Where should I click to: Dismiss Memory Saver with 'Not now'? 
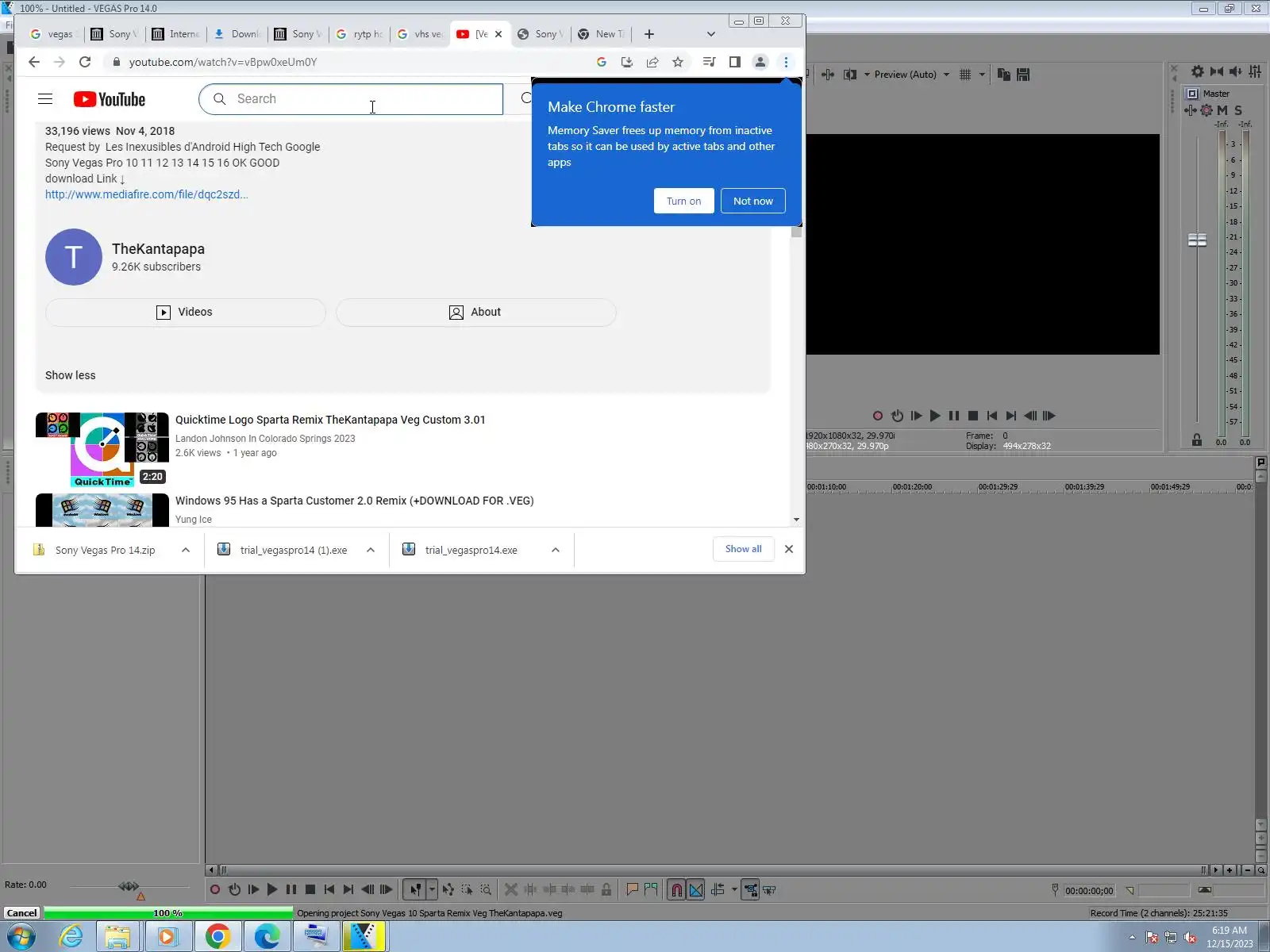click(752, 201)
